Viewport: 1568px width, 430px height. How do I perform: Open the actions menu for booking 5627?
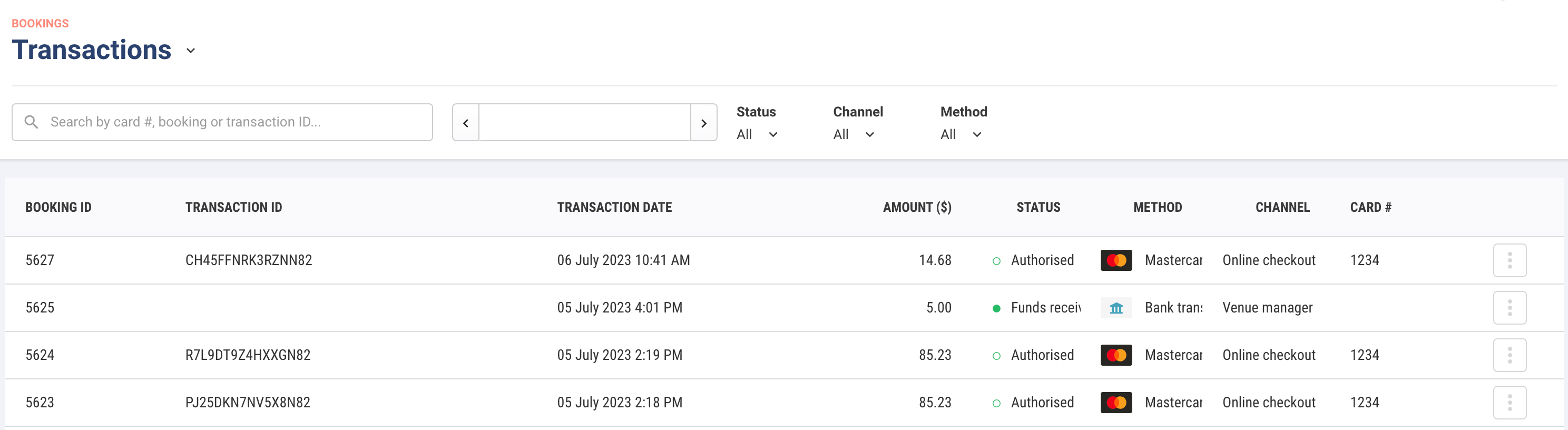(1510, 260)
